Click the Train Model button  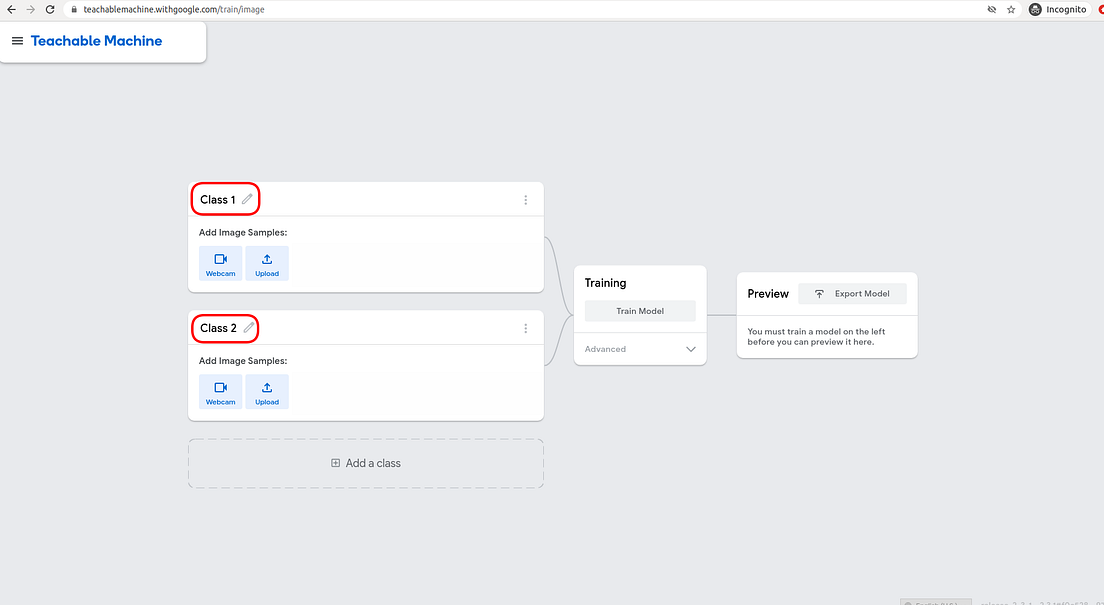click(640, 310)
